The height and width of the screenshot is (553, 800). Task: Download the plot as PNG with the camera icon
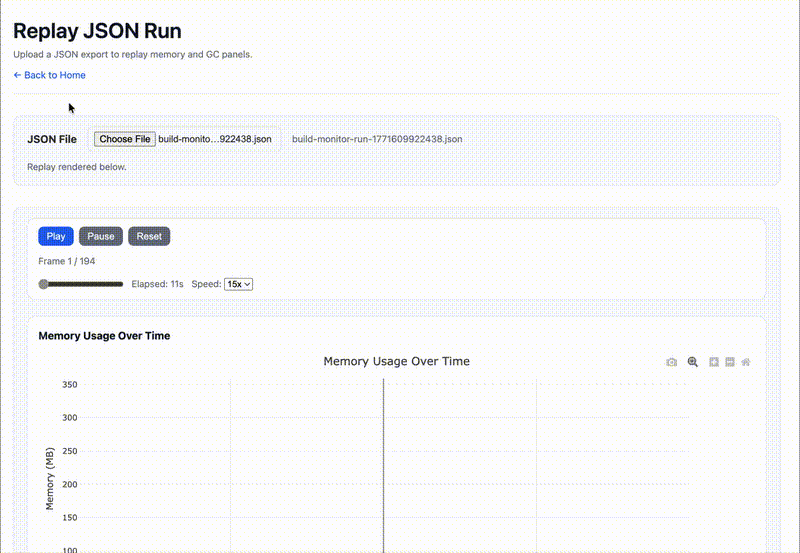pyautogui.click(x=671, y=362)
